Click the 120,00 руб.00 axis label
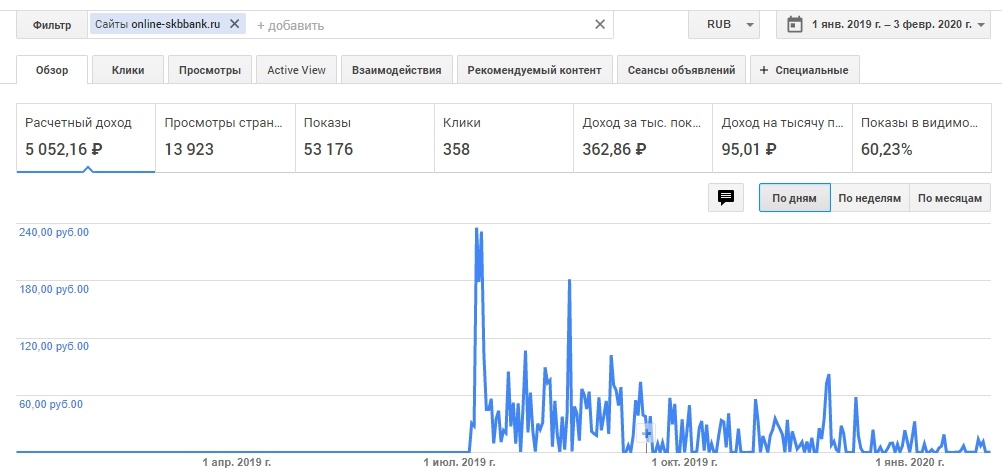Screen dimensions: 1002x469 click(54, 346)
